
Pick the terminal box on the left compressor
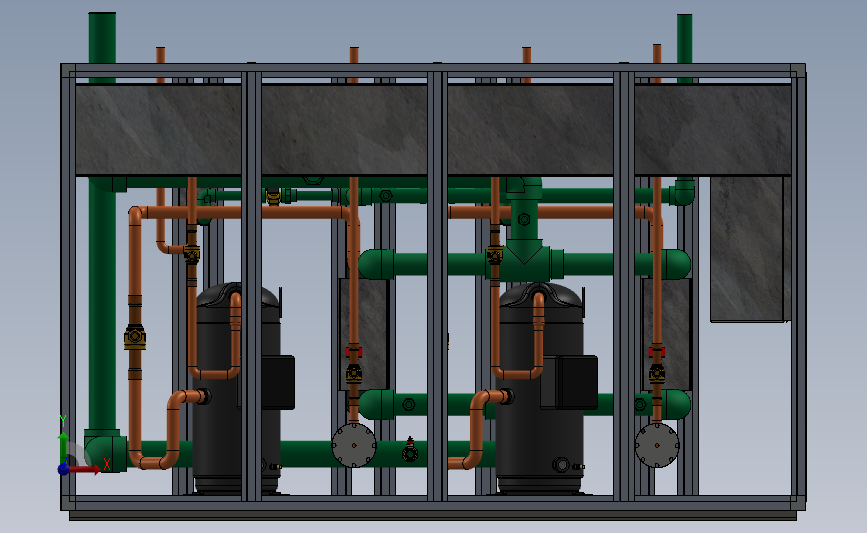pyautogui.click(x=278, y=383)
